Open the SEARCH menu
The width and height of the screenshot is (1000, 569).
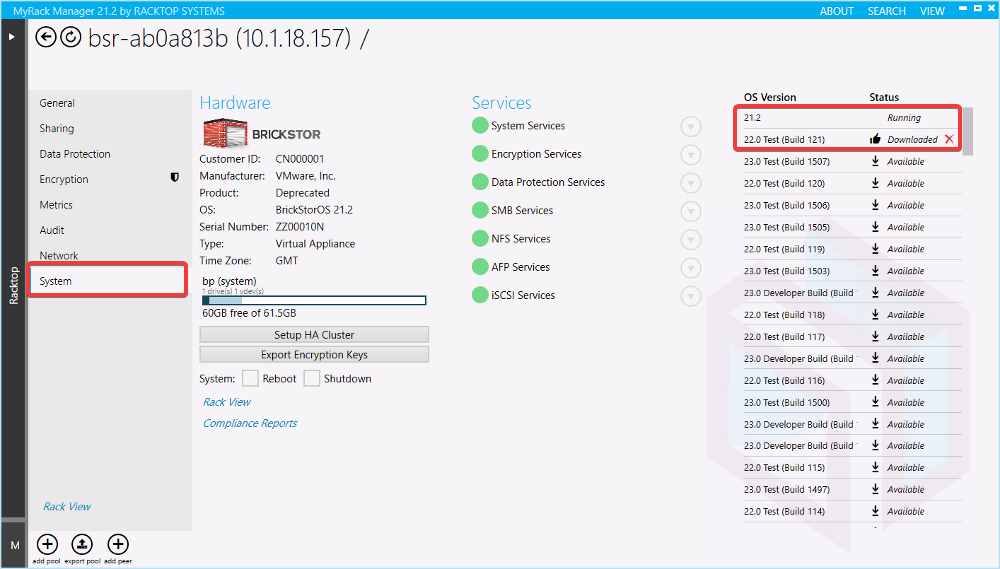tap(886, 11)
